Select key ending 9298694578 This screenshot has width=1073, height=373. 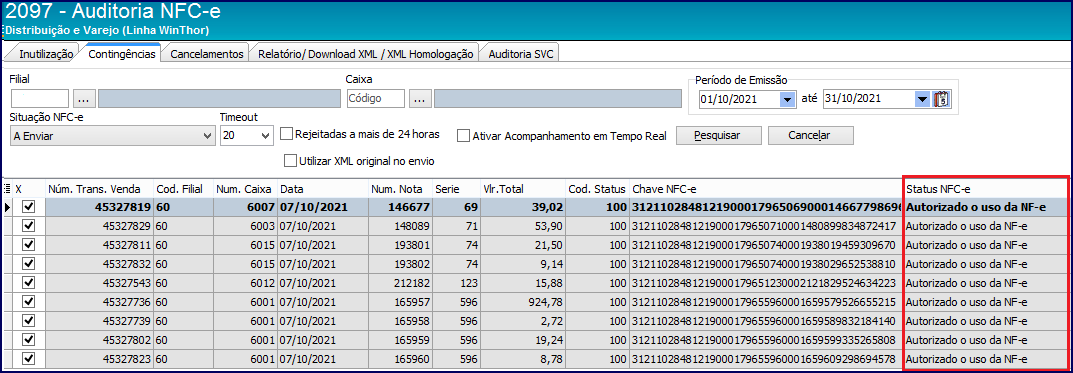pyautogui.click(x=766, y=359)
